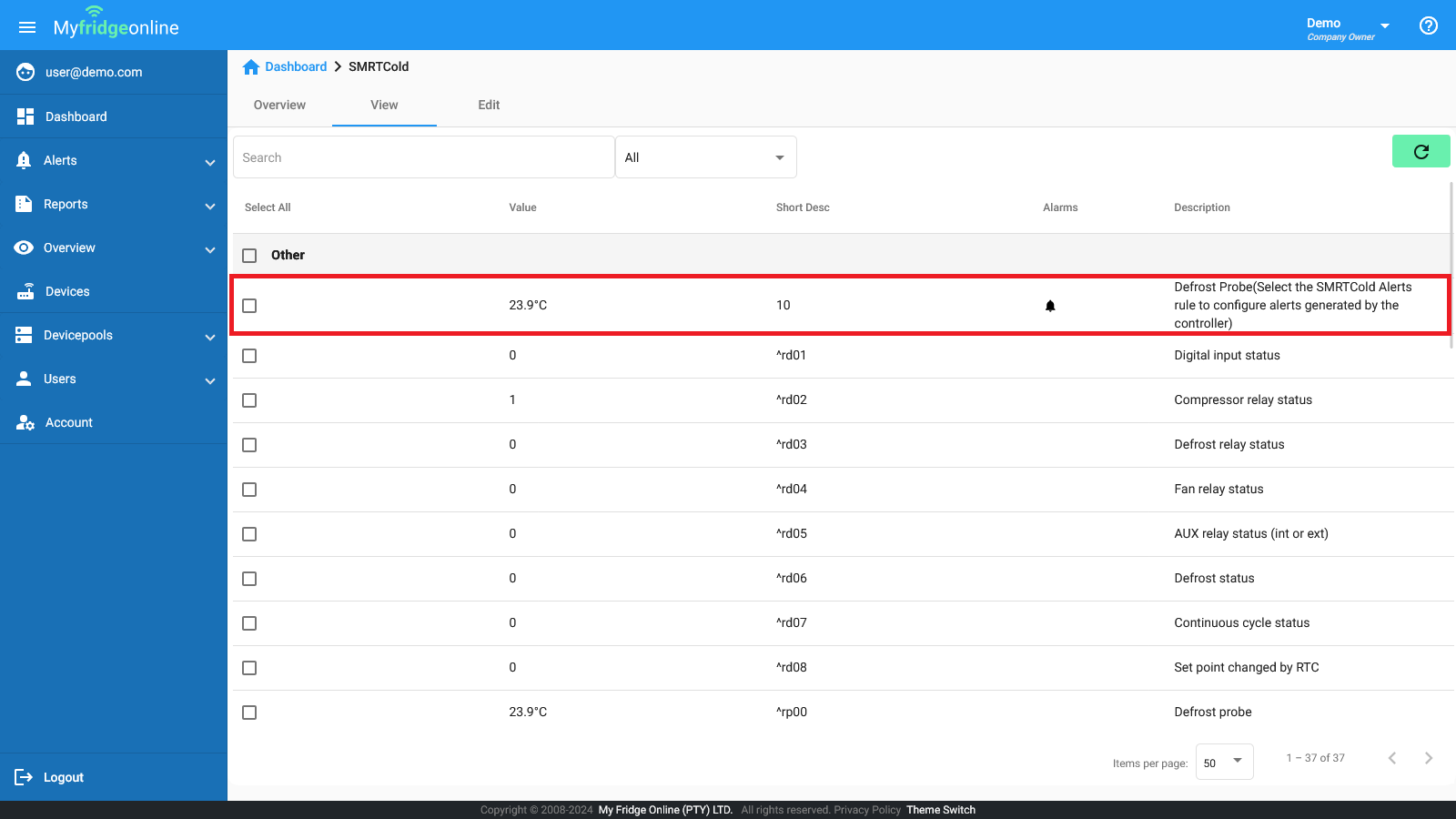Open the All filter dropdown
1456x819 pixels.
(706, 157)
